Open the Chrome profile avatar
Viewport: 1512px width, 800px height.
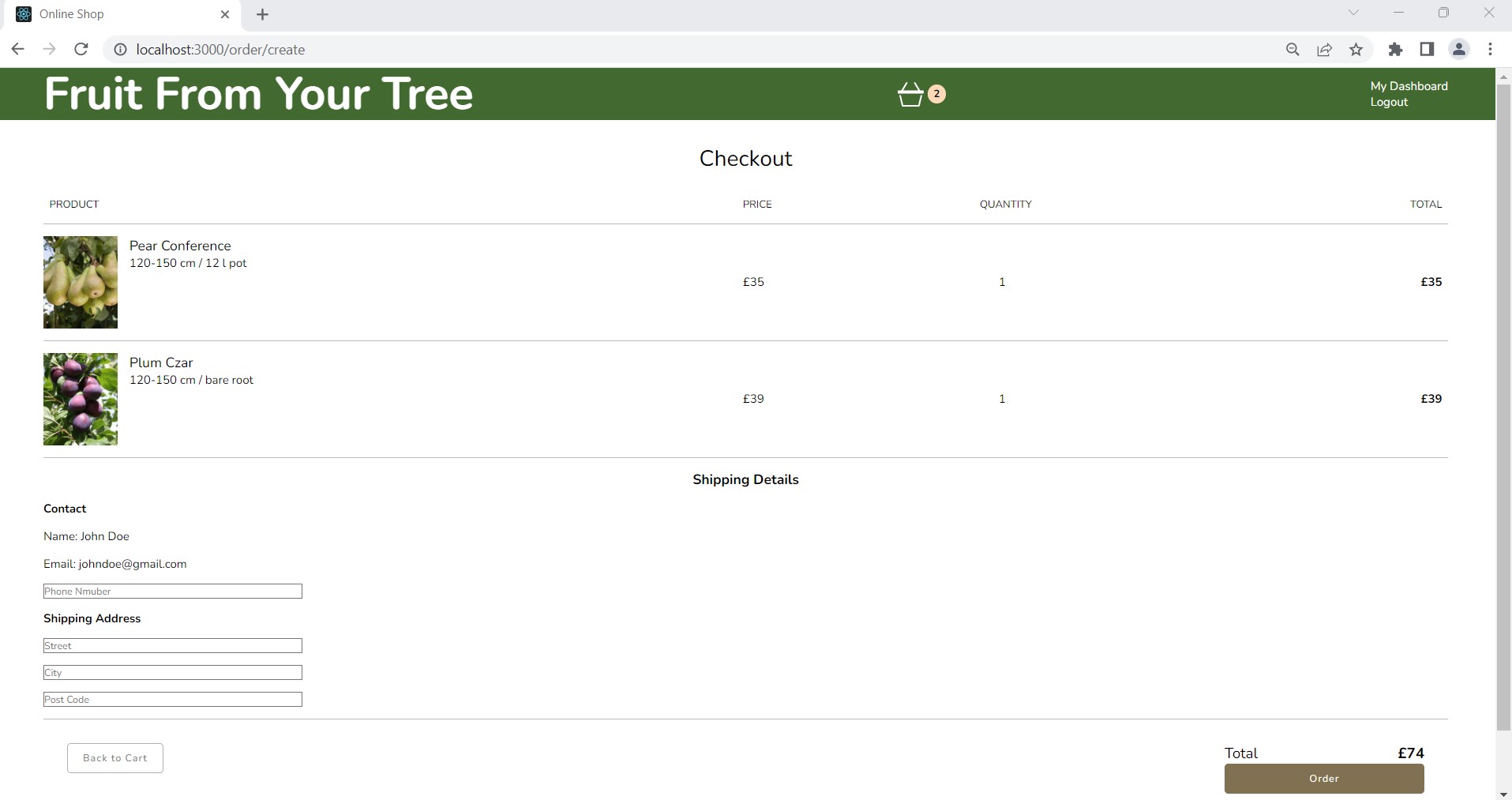[1458, 49]
